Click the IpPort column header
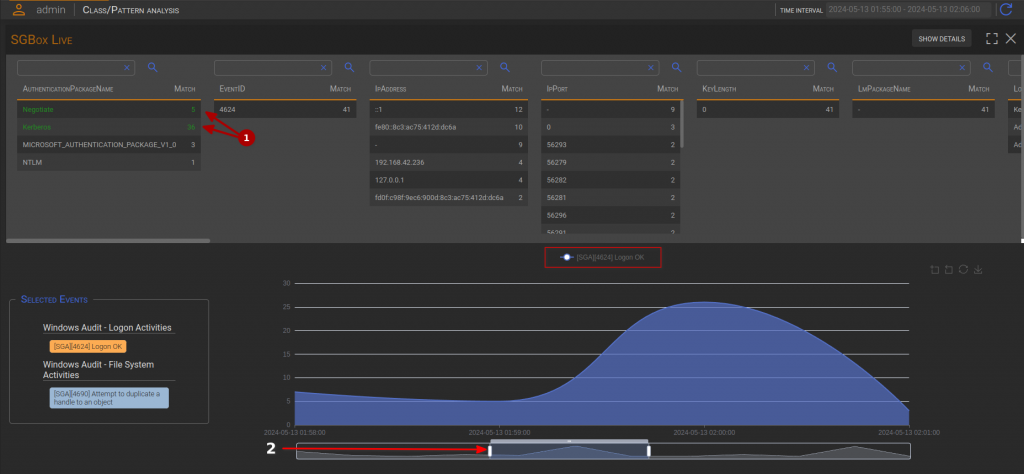 (558, 89)
